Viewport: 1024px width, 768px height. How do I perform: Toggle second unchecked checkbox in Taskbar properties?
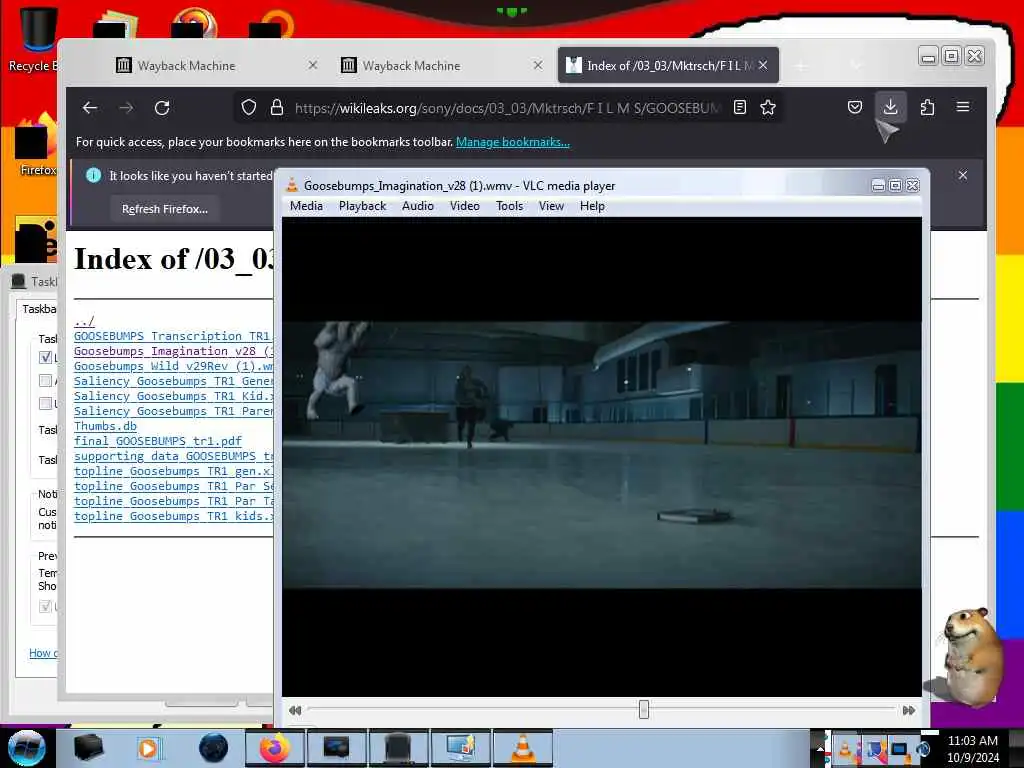tap(45, 380)
